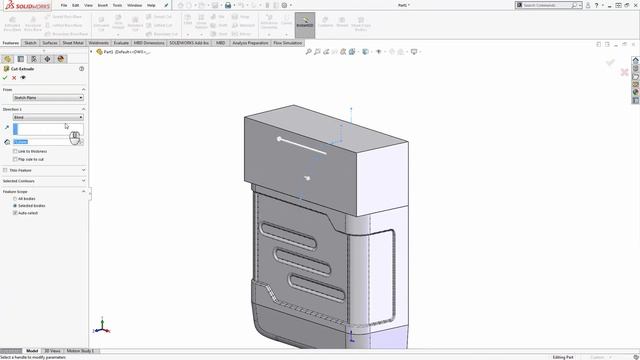Viewport: 640px width, 360px height.
Task: Open File Explorer folder icon in task pane
Action: click(x=636, y=76)
